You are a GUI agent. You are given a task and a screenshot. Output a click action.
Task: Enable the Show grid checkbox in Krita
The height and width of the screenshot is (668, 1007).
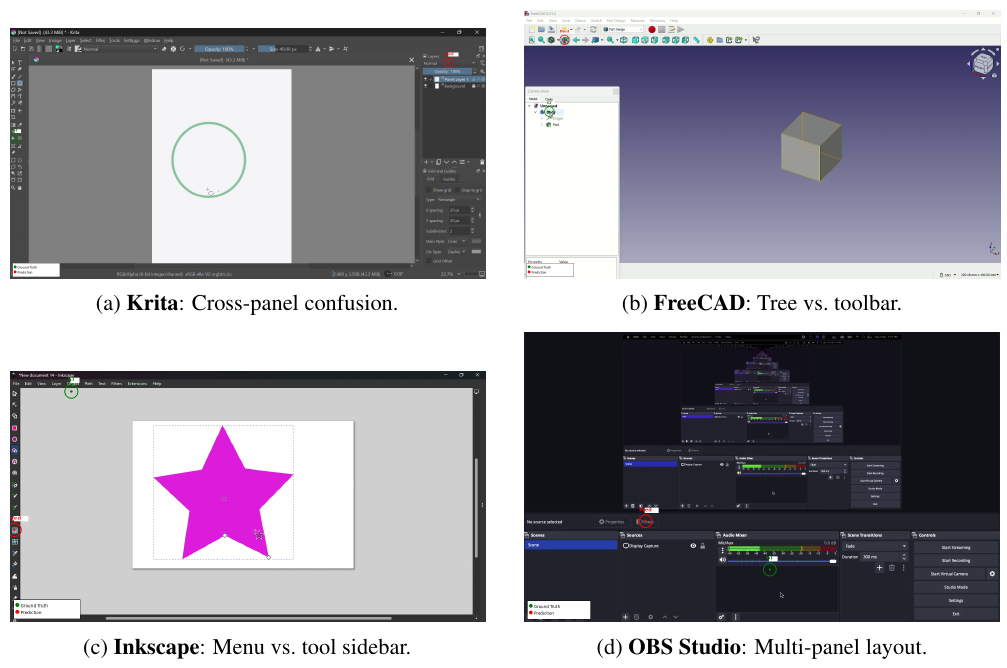[429, 189]
